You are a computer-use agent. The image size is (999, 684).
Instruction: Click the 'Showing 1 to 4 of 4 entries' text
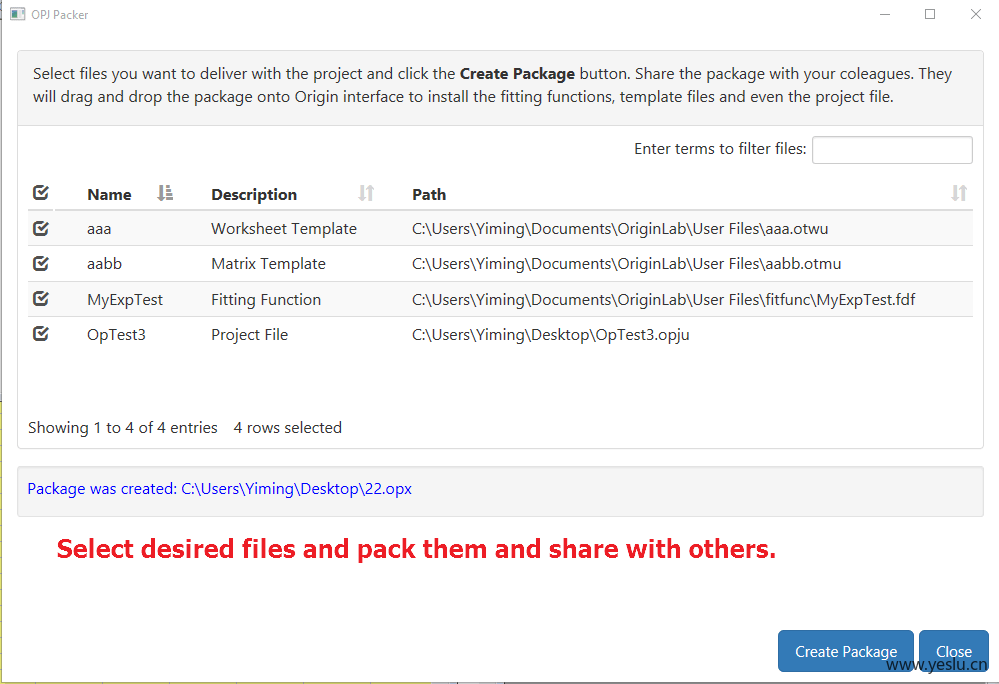click(123, 427)
